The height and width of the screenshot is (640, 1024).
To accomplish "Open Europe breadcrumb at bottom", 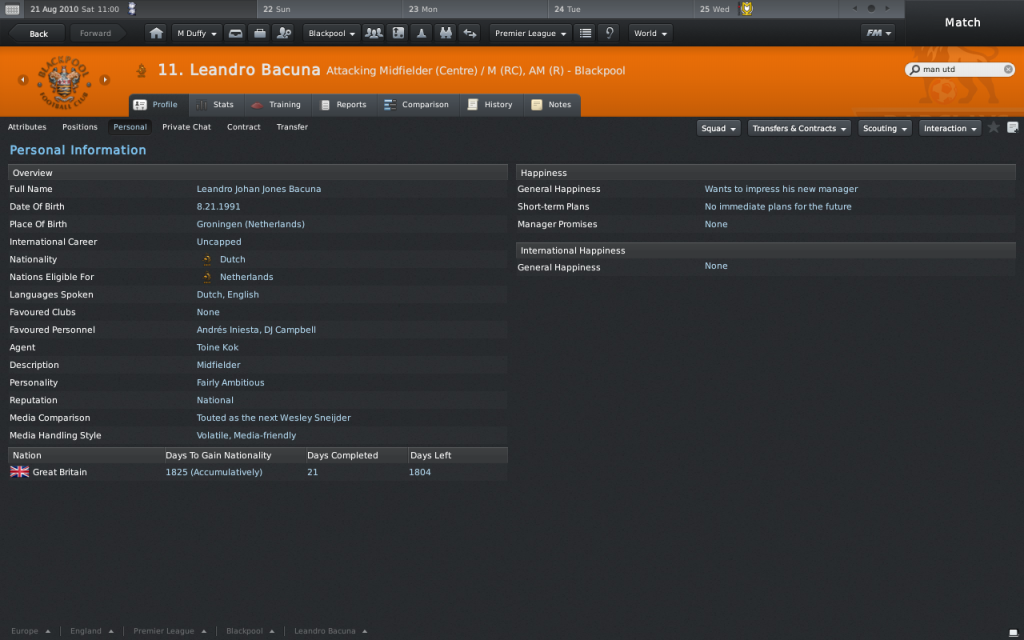I will coord(30,631).
